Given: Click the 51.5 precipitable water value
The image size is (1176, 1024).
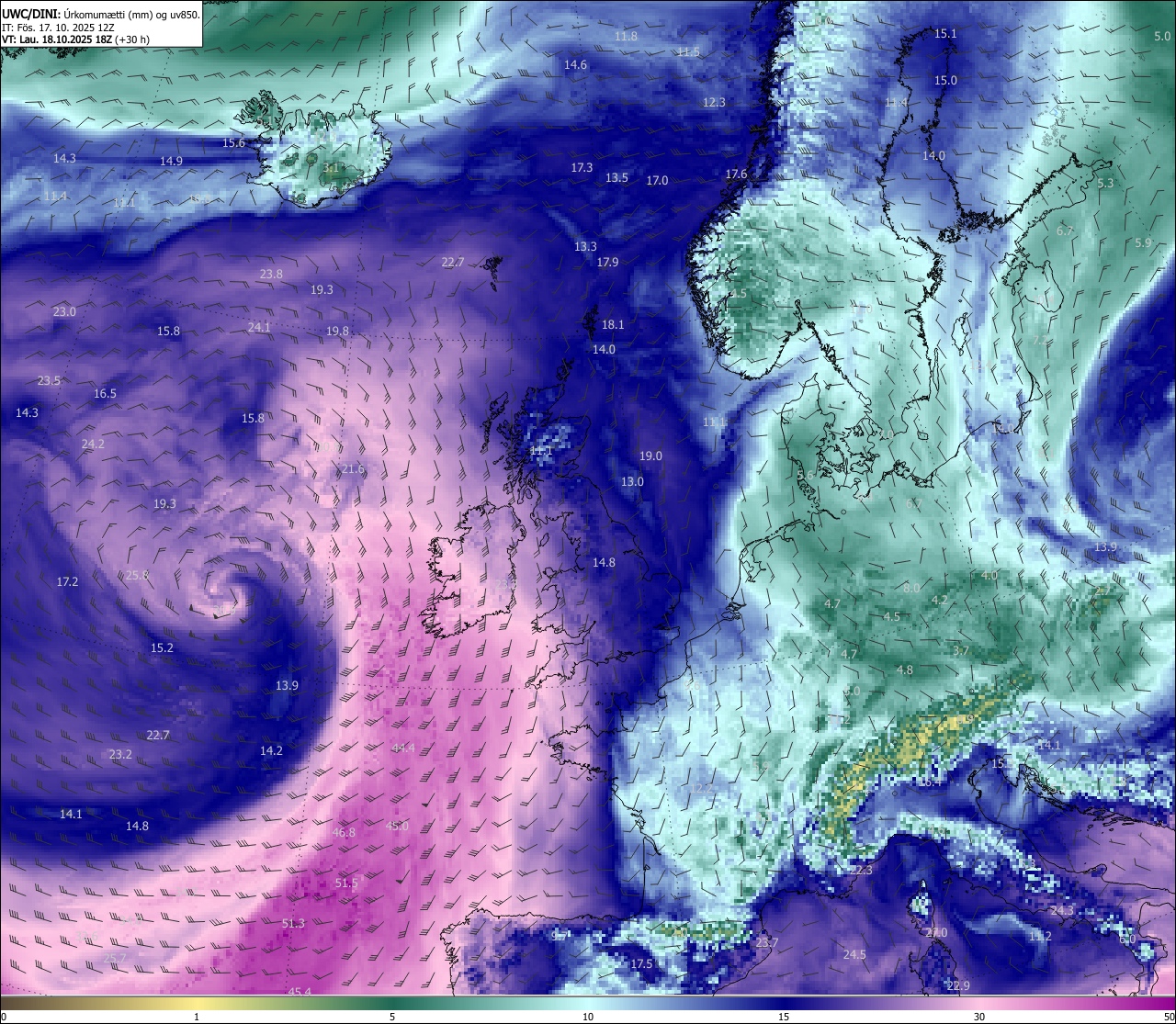Looking at the screenshot, I should point(346,883).
